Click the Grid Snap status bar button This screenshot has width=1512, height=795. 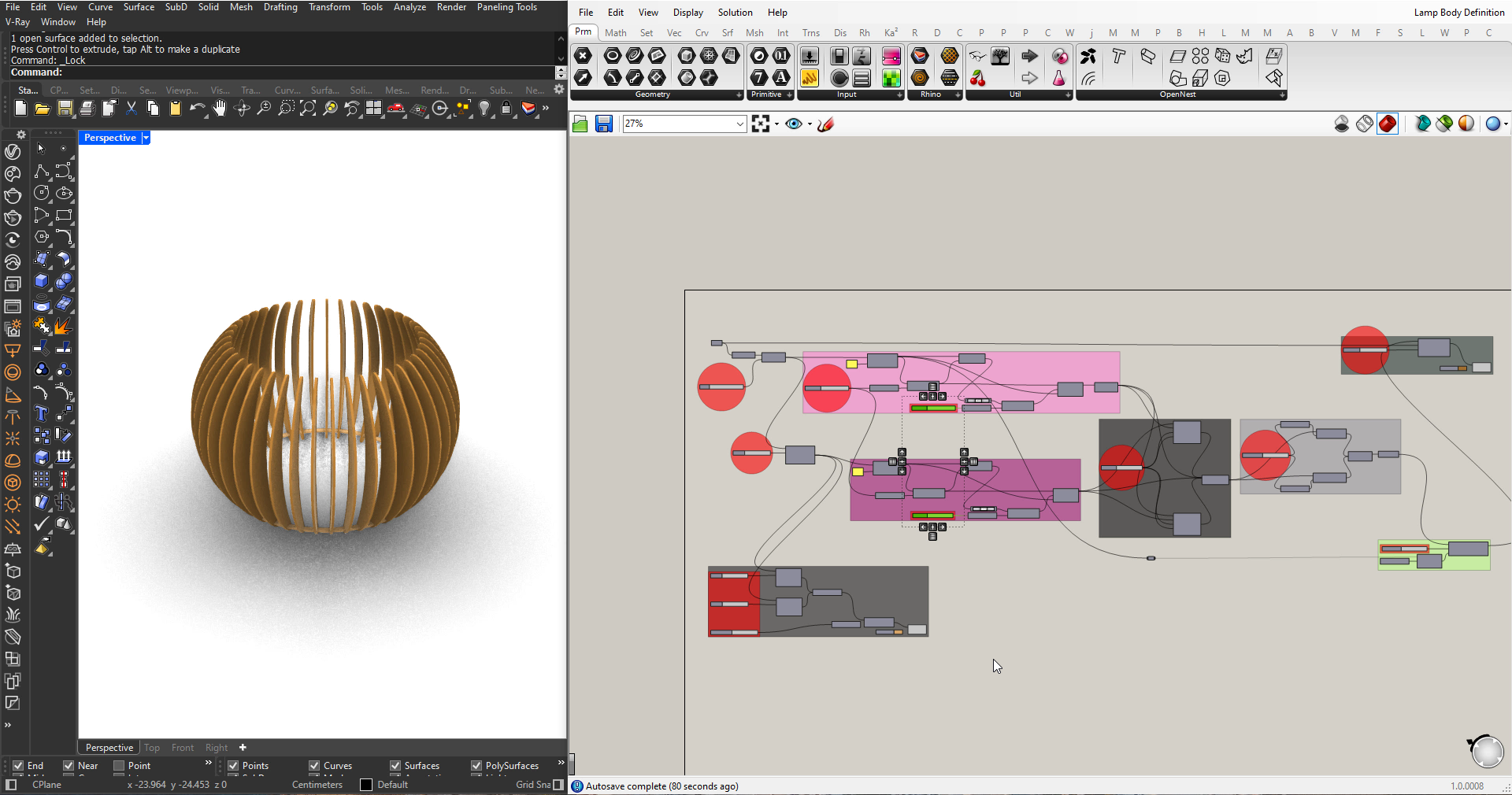tap(533, 785)
